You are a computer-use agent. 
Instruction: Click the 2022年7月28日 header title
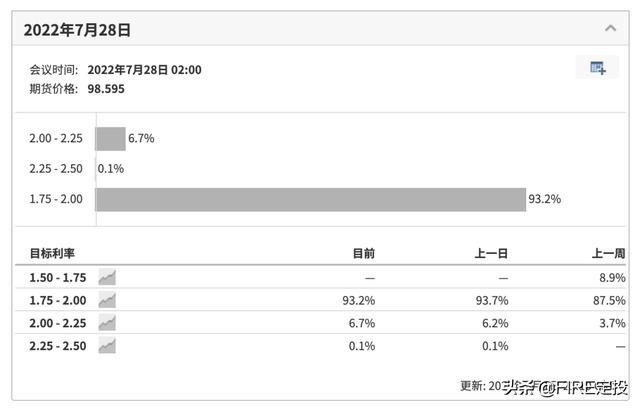(77, 30)
